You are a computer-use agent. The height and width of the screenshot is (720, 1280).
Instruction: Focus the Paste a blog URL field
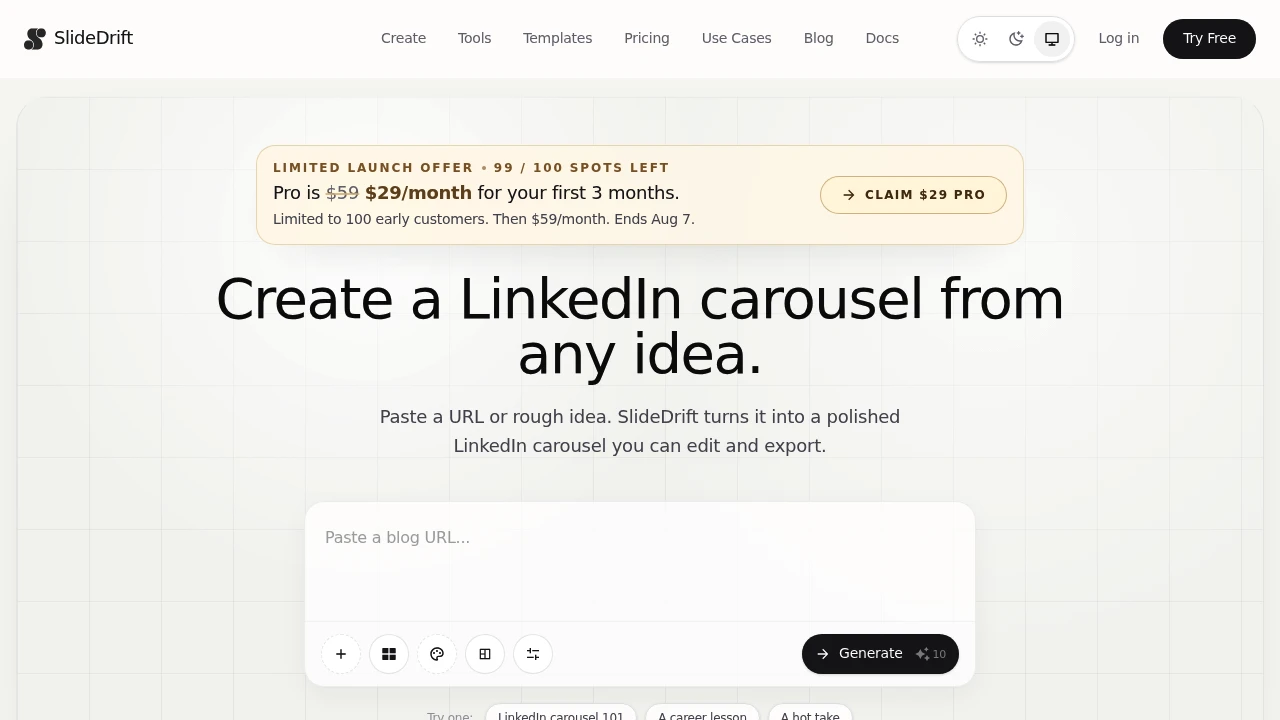point(640,561)
